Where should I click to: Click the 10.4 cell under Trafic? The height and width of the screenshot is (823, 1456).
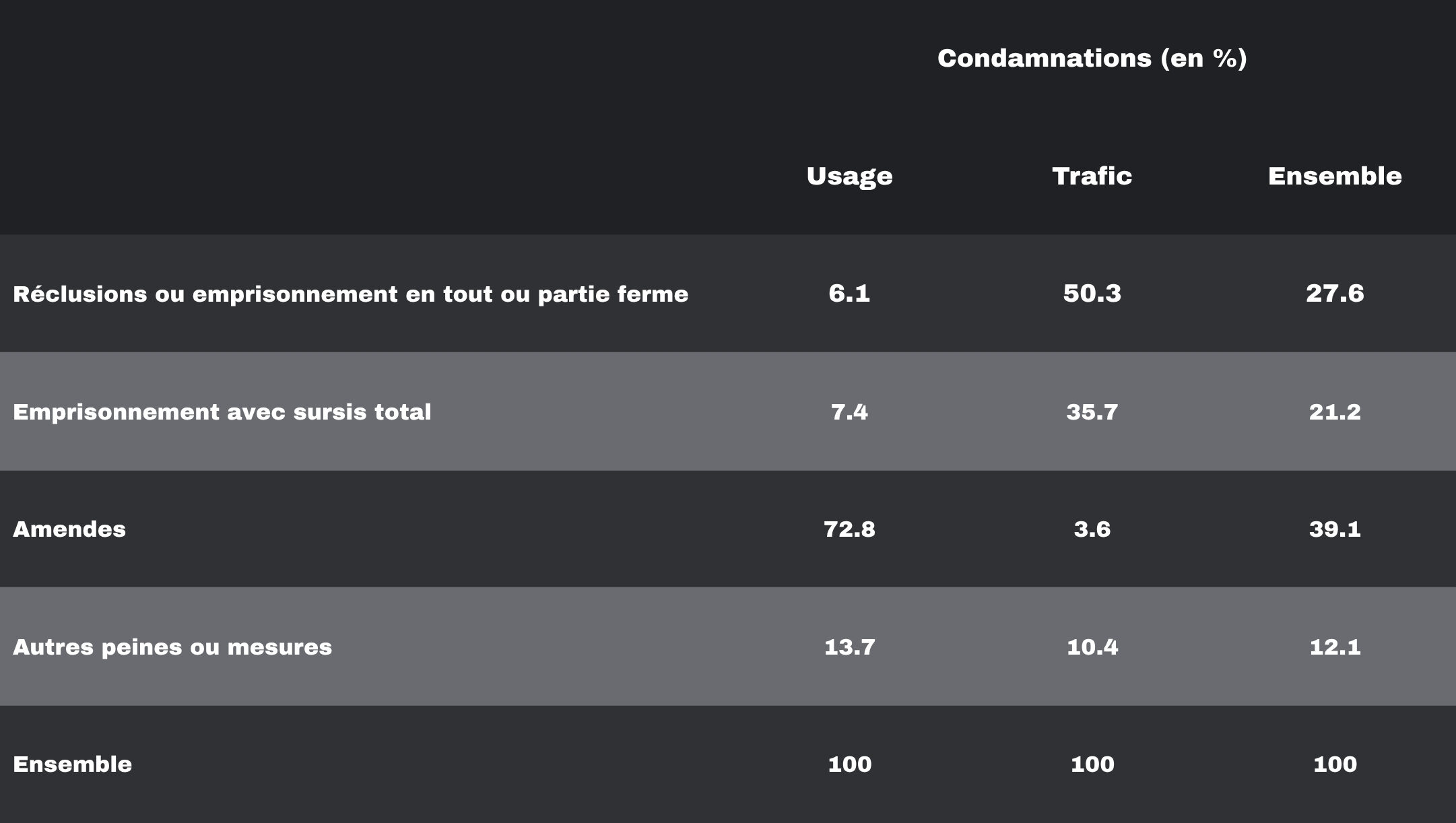pos(1092,647)
